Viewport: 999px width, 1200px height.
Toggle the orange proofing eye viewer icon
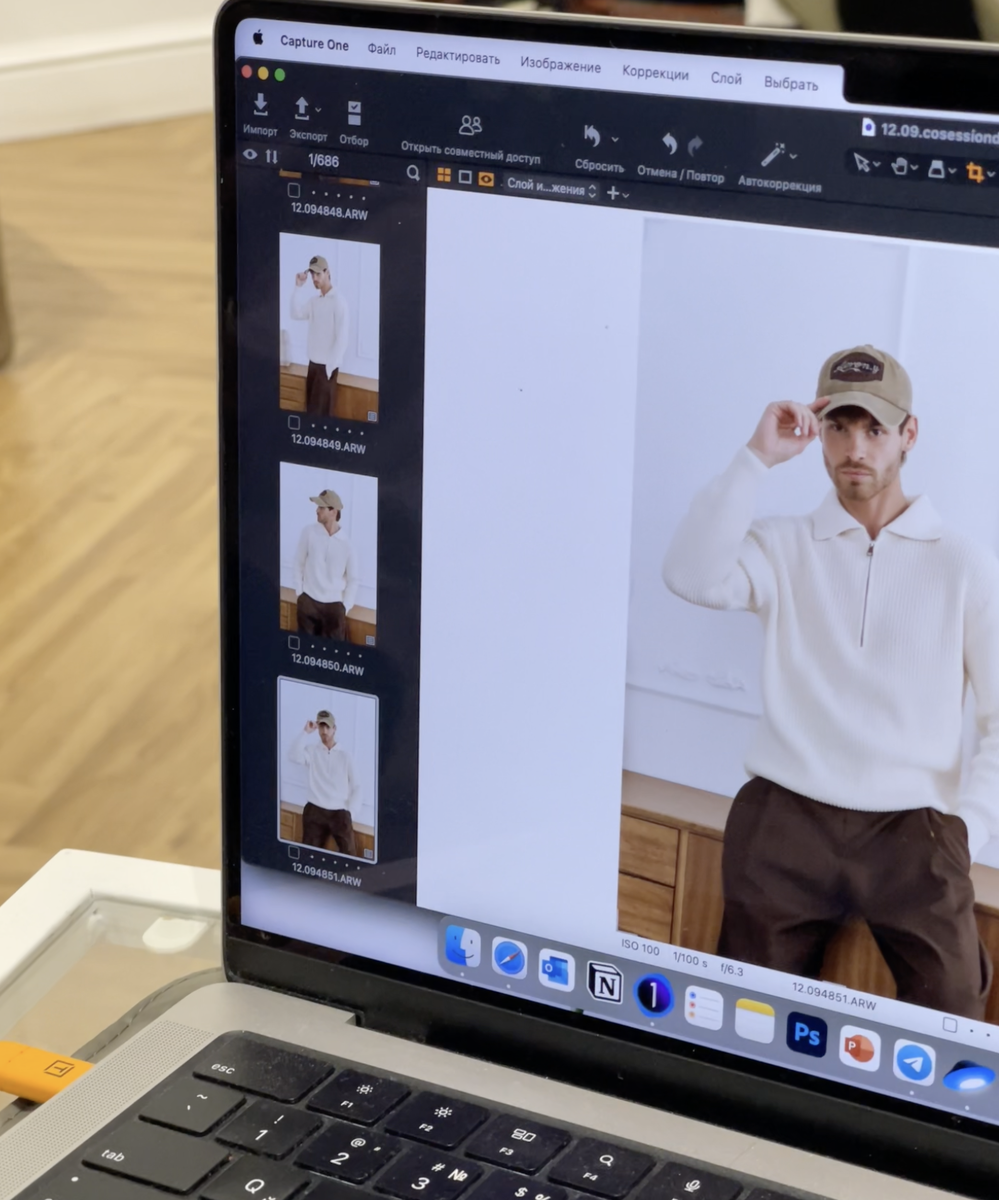coord(486,179)
